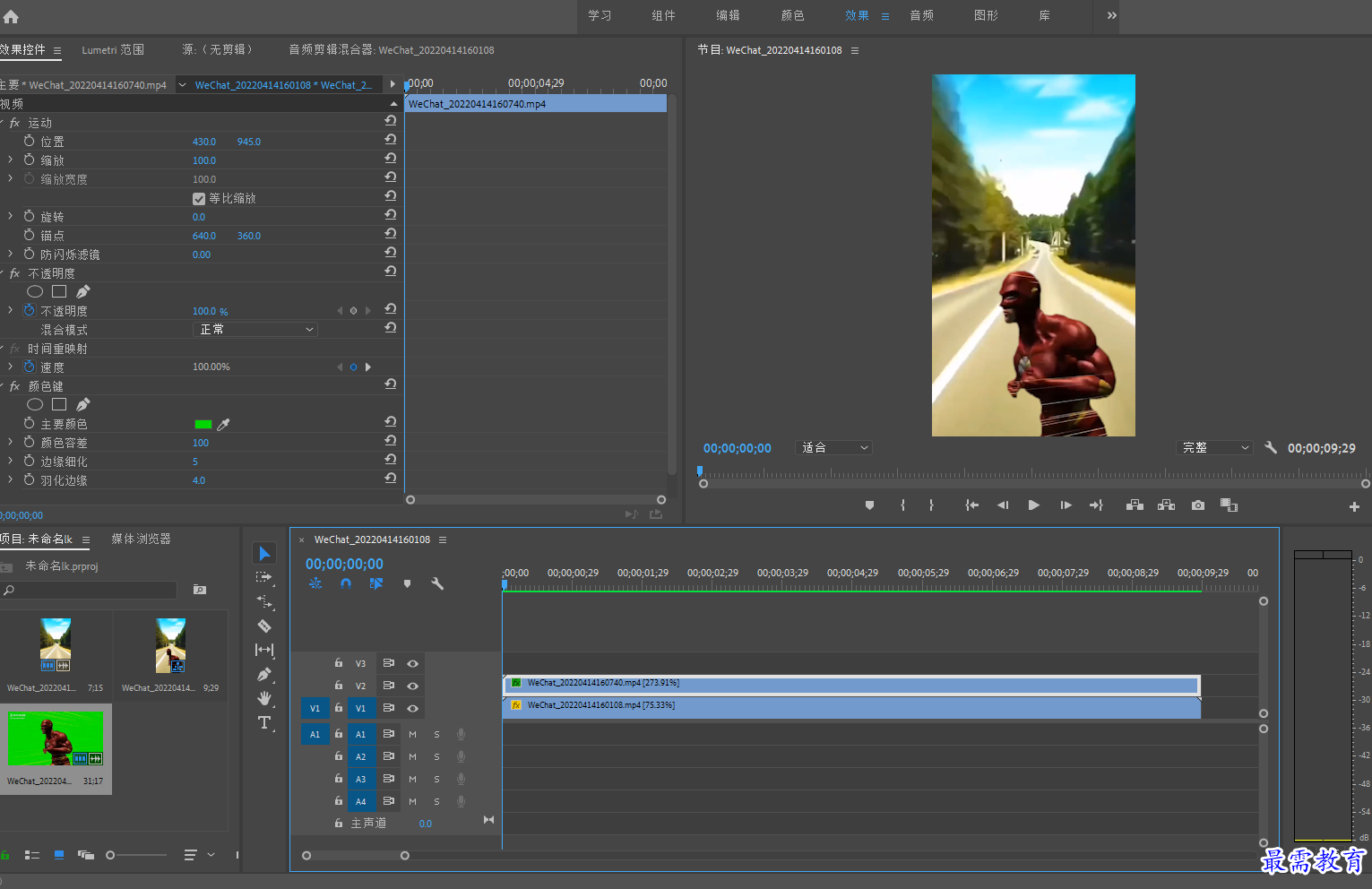Toggle animation stopwatch for 缩放

coord(30,160)
